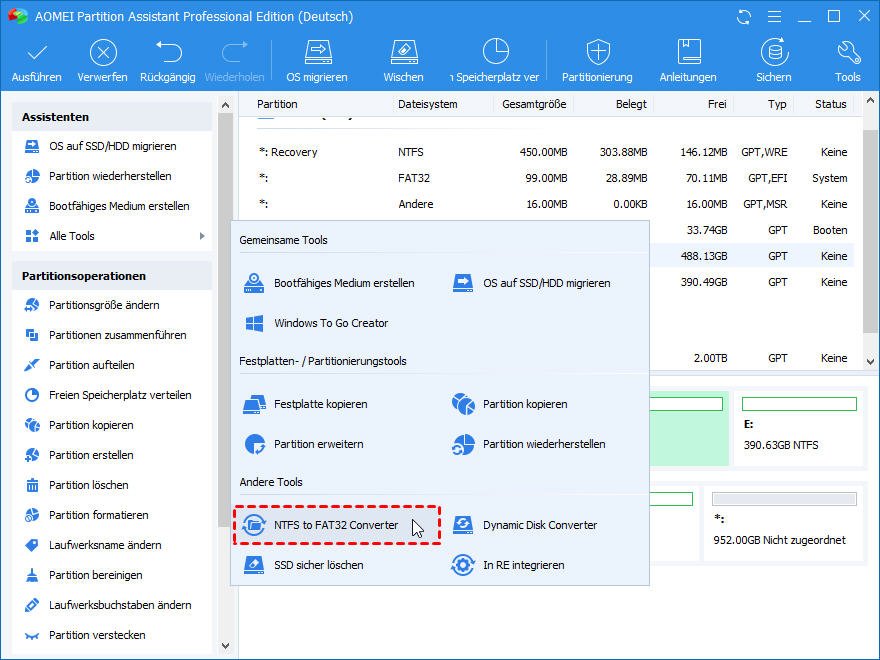
Task: Launch Windows To Go Creator
Action: (x=317, y=323)
